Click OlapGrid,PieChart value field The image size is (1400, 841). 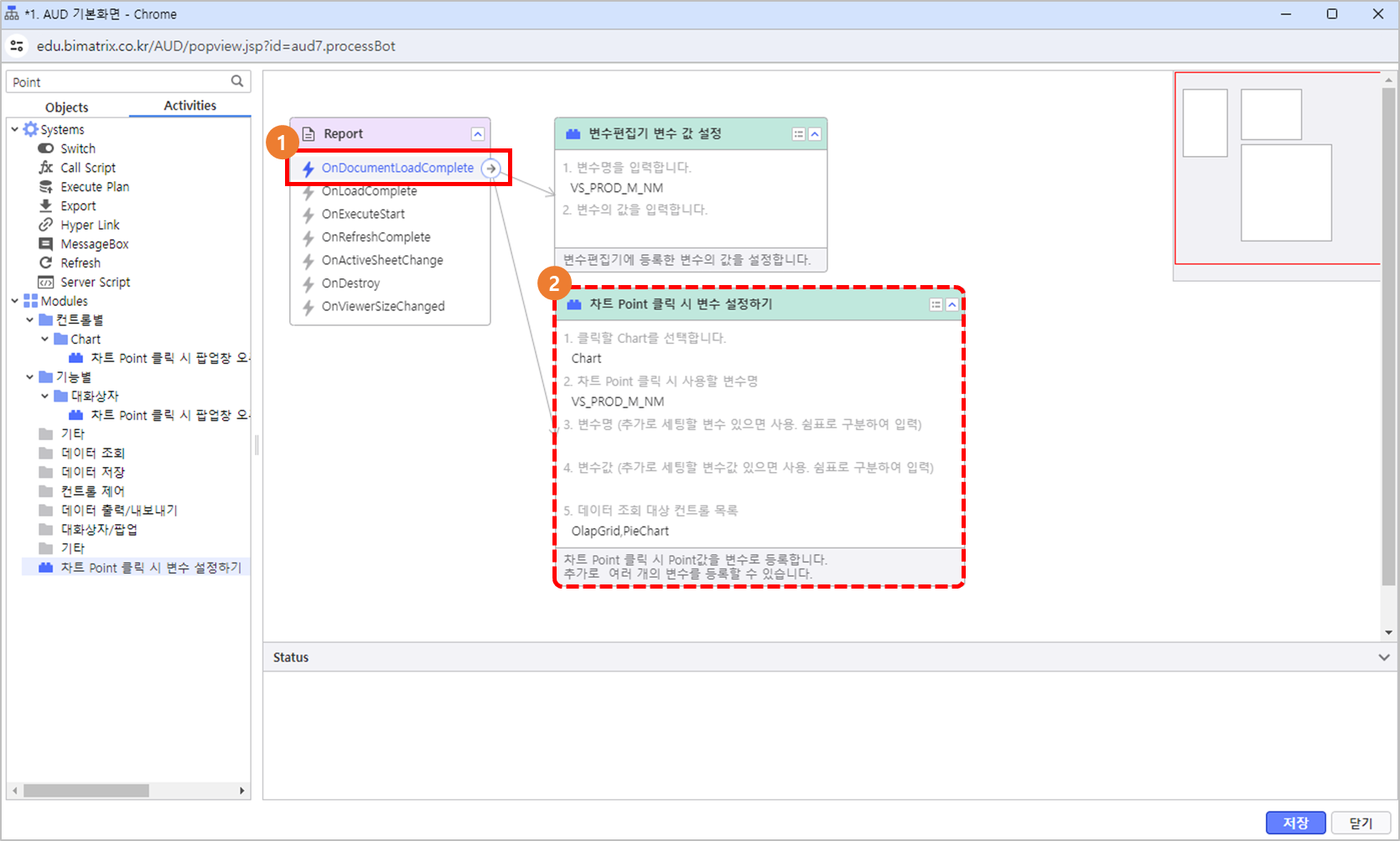[x=620, y=531]
